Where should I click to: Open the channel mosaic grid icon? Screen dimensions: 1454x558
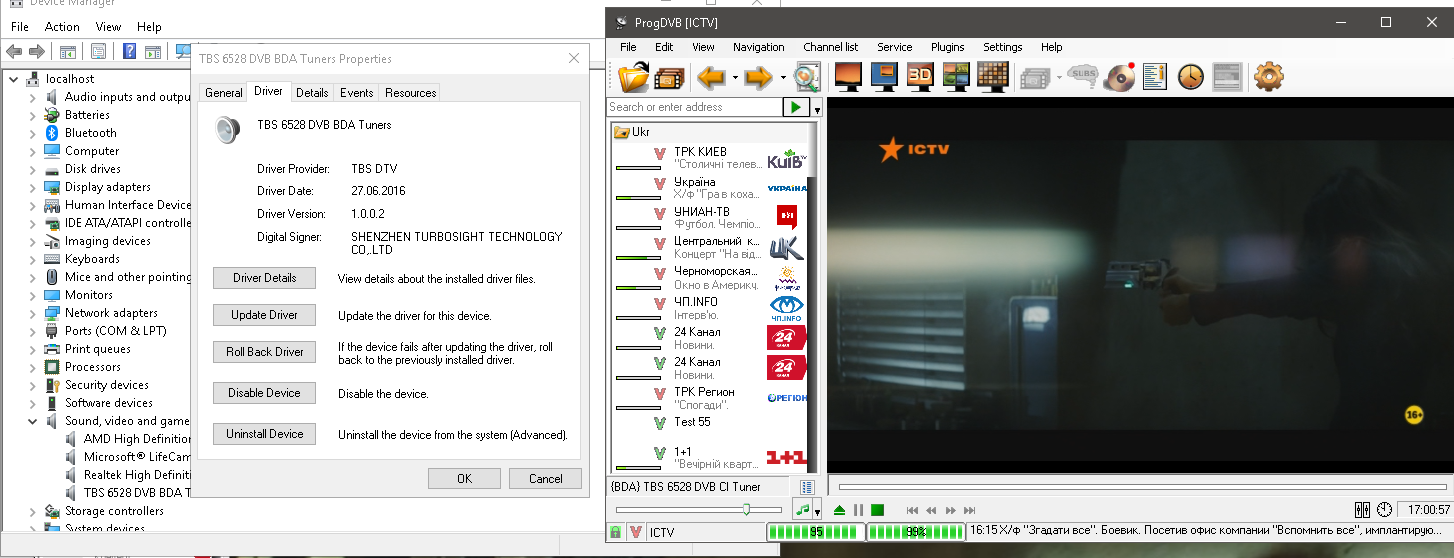pos(992,76)
